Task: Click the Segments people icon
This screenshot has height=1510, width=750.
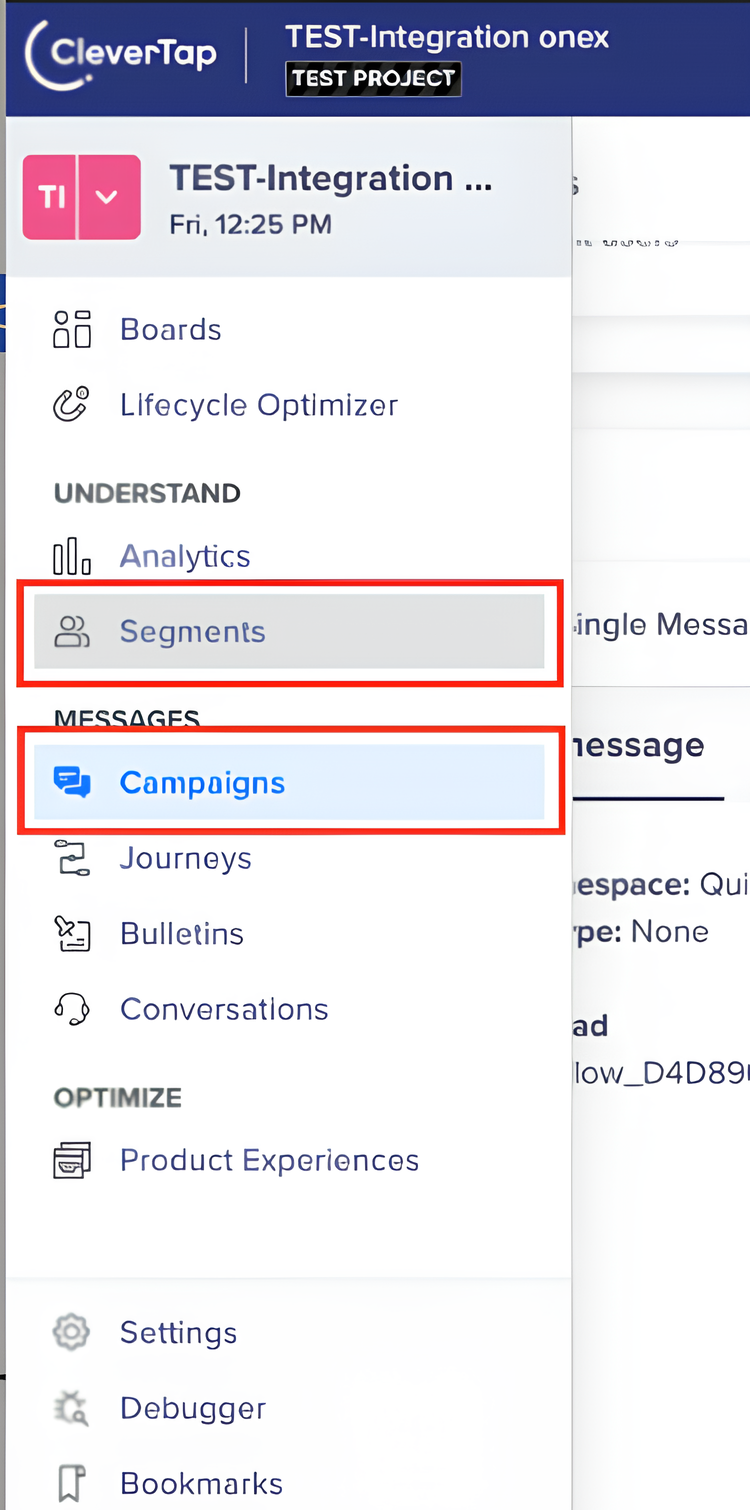Action: [72, 632]
